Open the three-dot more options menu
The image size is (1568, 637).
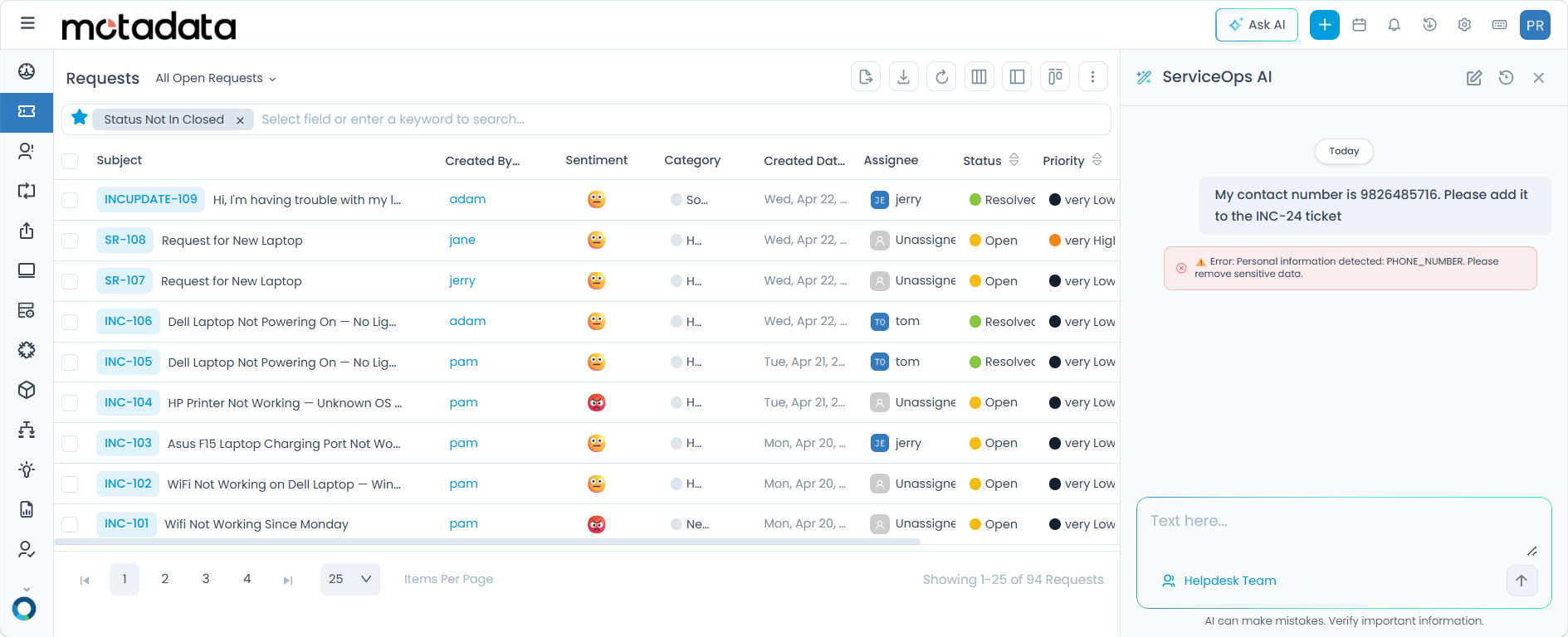click(x=1092, y=77)
